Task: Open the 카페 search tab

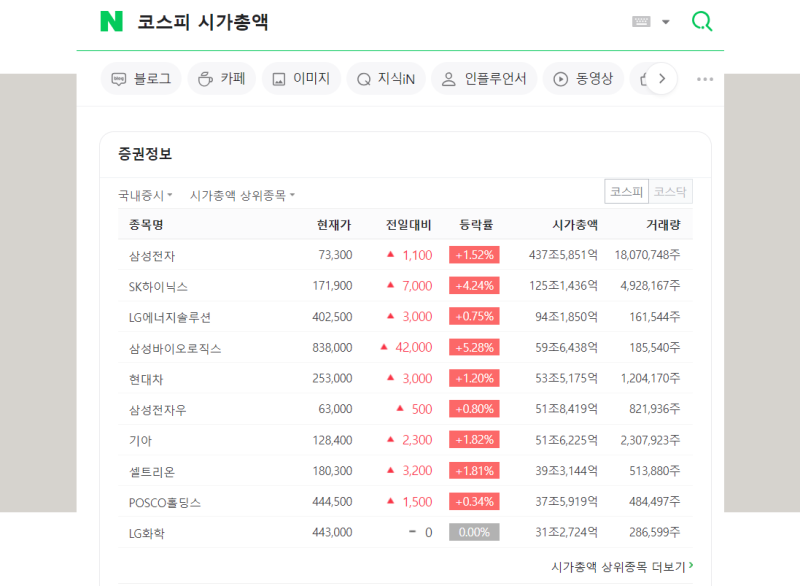Action: pyautogui.click(x=221, y=79)
